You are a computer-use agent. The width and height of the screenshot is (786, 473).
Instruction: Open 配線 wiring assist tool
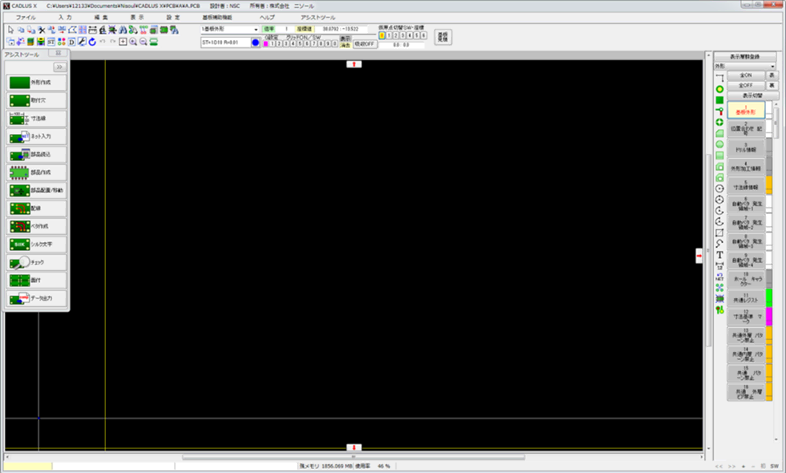pos(37,208)
